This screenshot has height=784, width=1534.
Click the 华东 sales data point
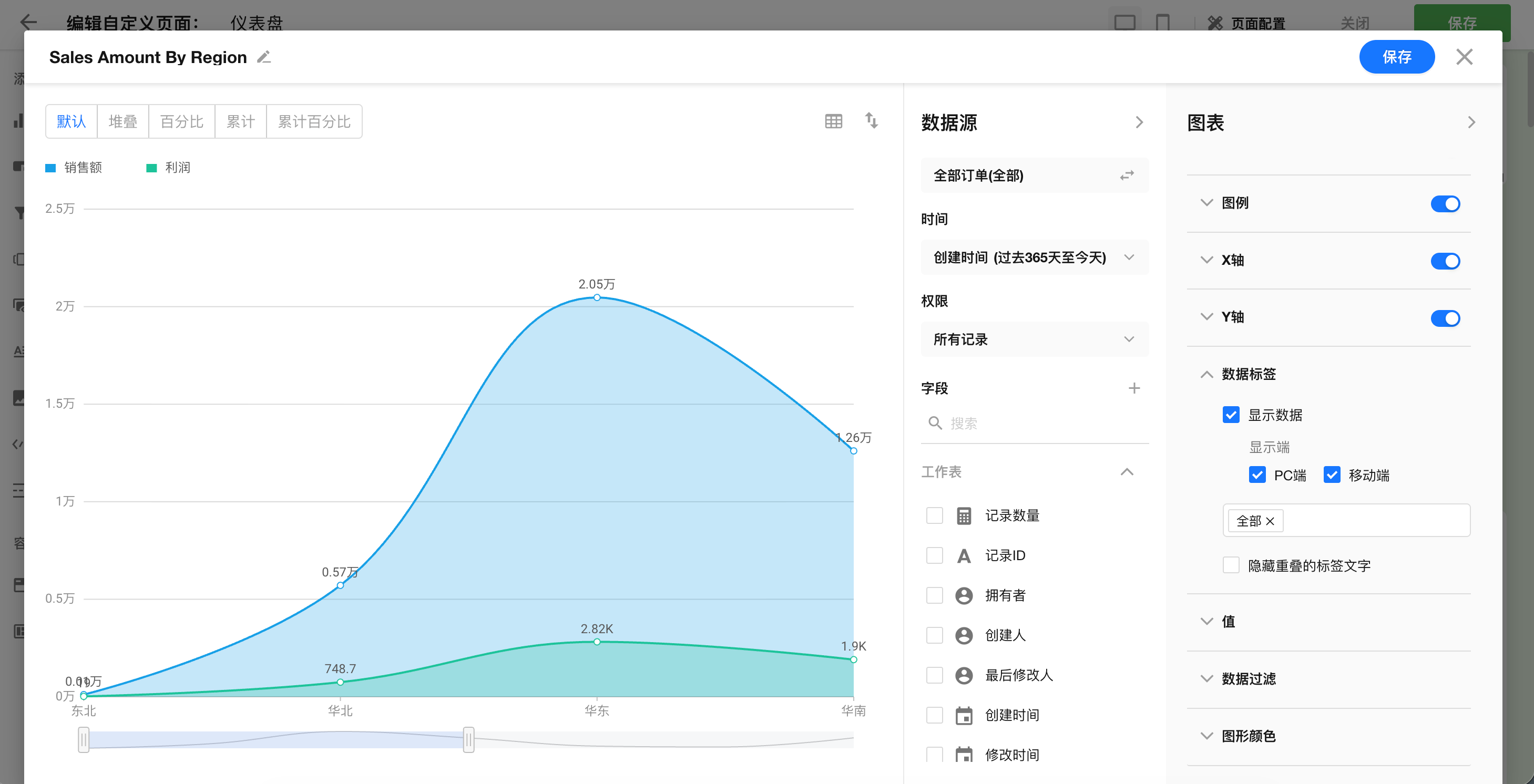(597, 297)
